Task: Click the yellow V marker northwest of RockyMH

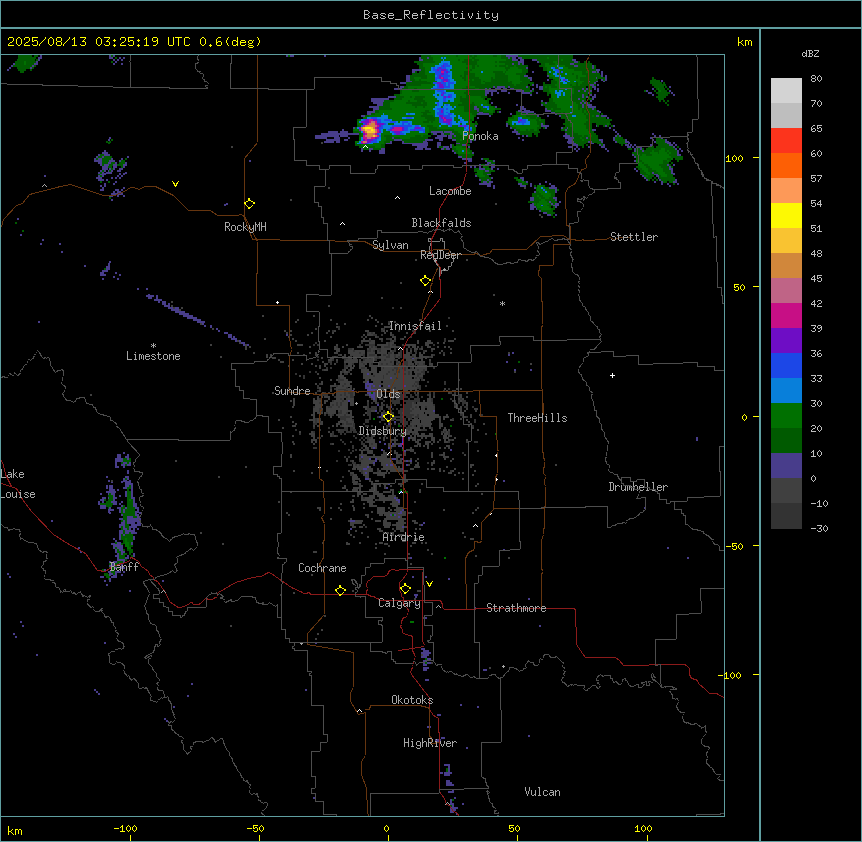Action: coord(175,184)
